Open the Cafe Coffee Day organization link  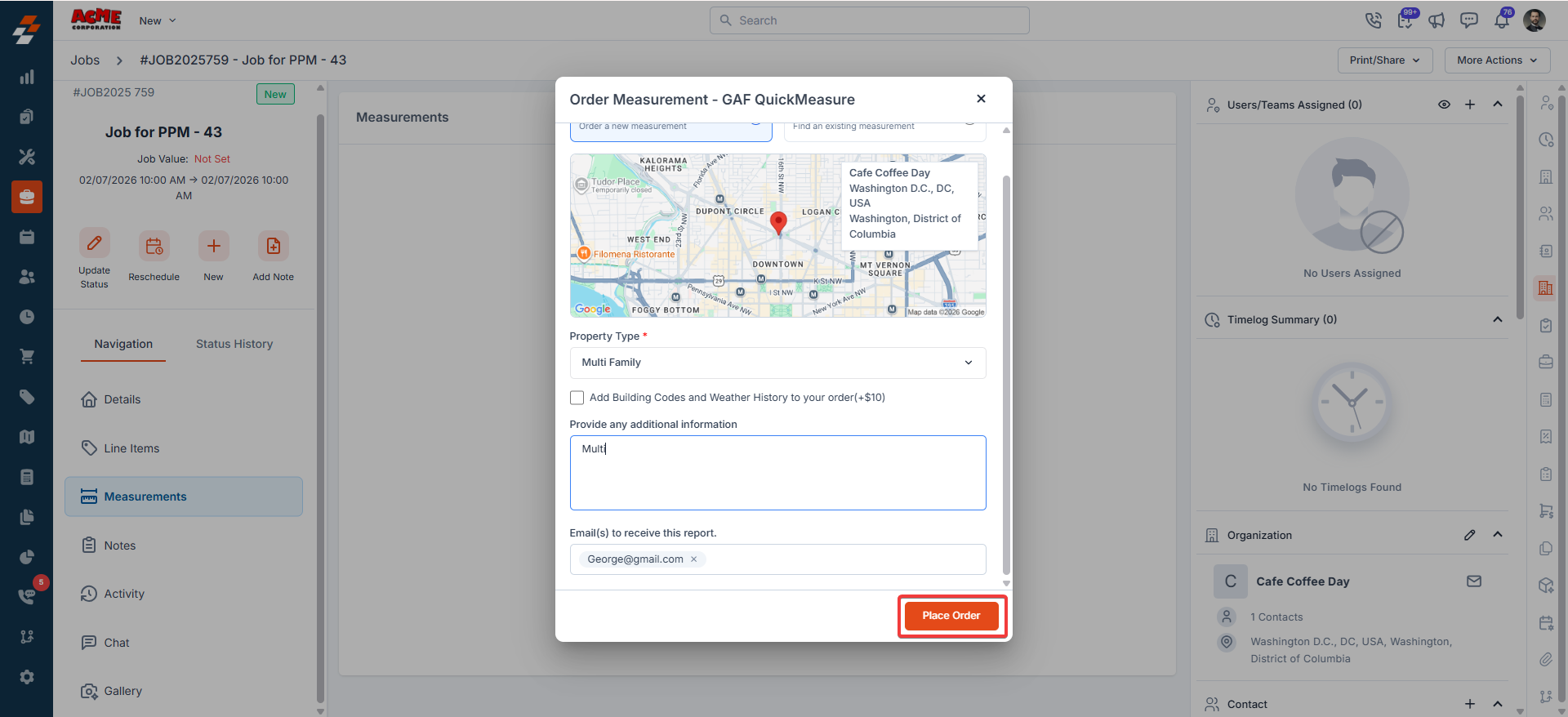[1303, 581]
